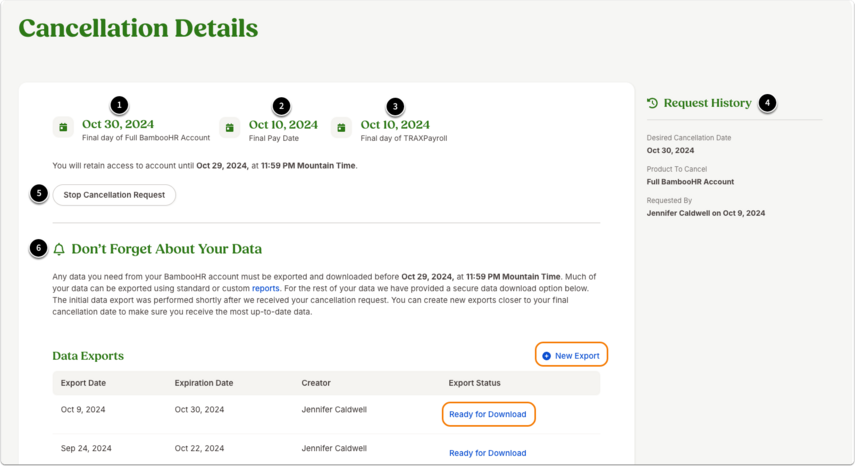Click calendar icon beside Oct 30, 2024 date

(63, 127)
